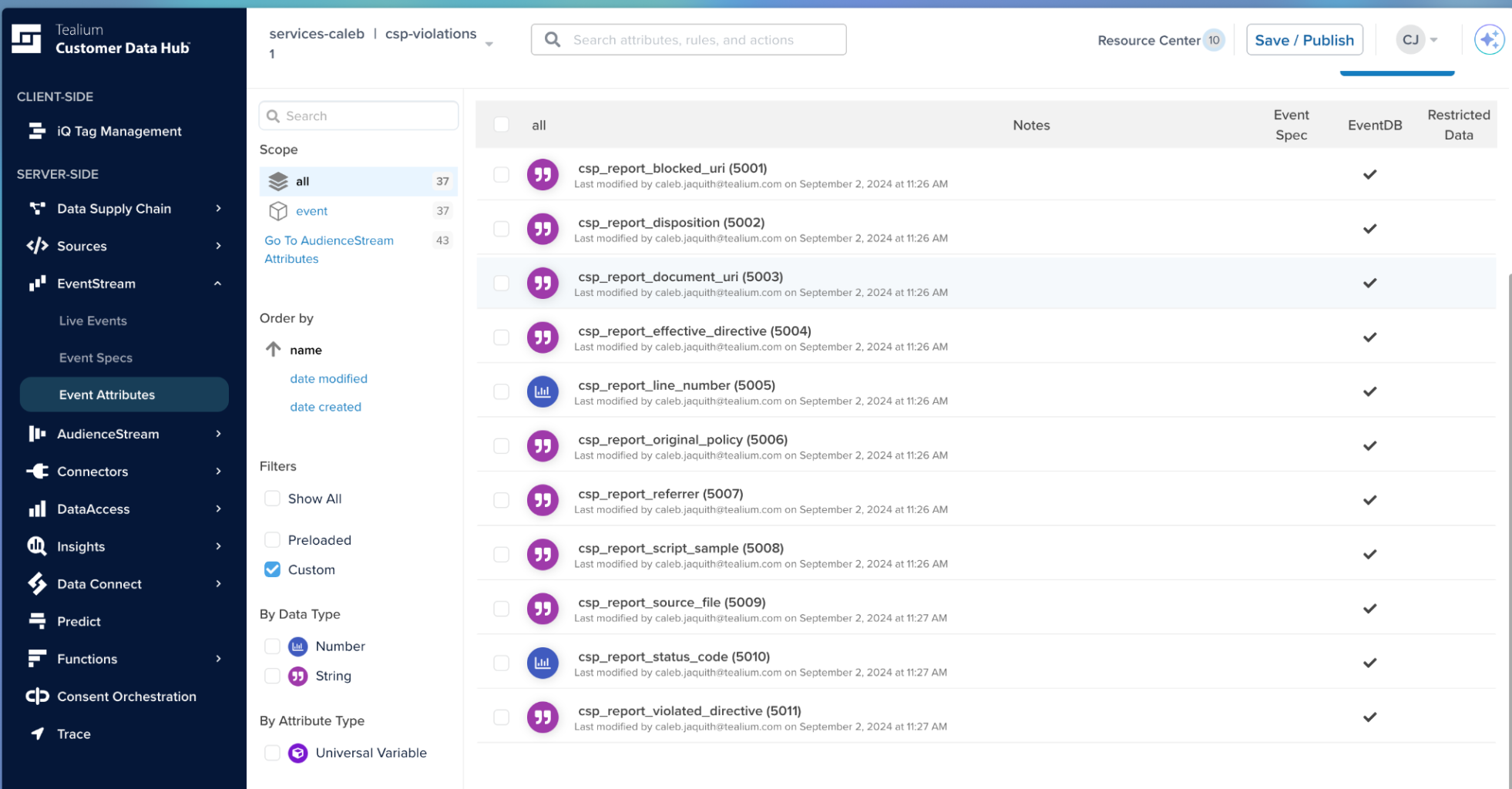Check the Universal Variable attribute type
Screen dimensions: 1512x789
coord(272,753)
